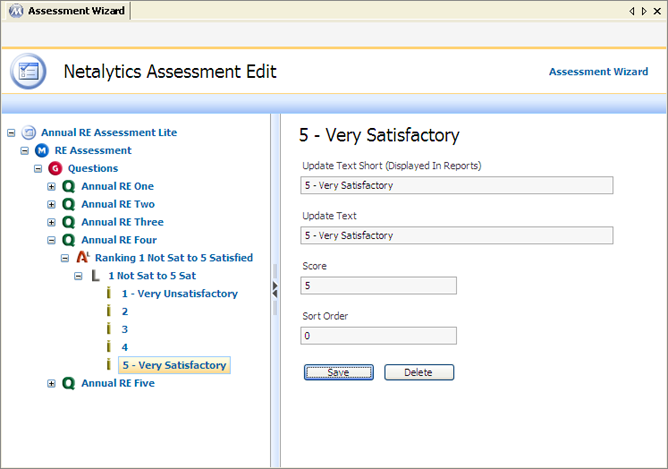Expand Annual RE Three
Viewport: 668px width, 469px height.
pyautogui.click(x=52, y=222)
